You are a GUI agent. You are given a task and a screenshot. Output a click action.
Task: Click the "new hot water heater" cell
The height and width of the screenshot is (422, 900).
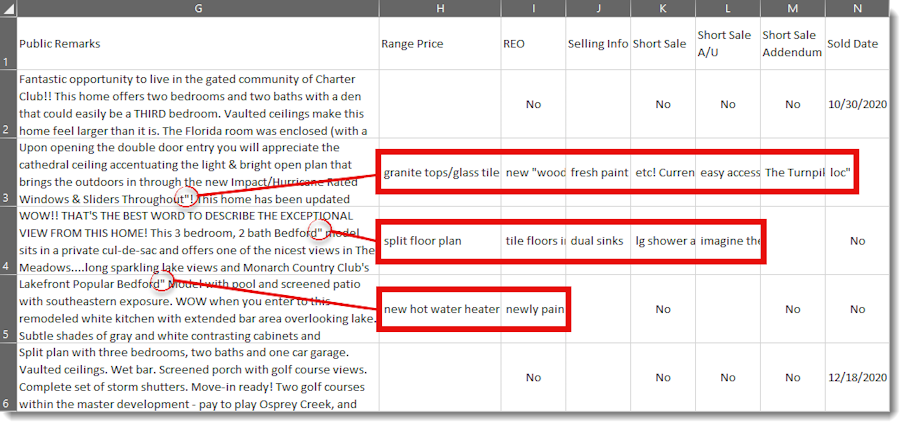pyautogui.click(x=440, y=309)
